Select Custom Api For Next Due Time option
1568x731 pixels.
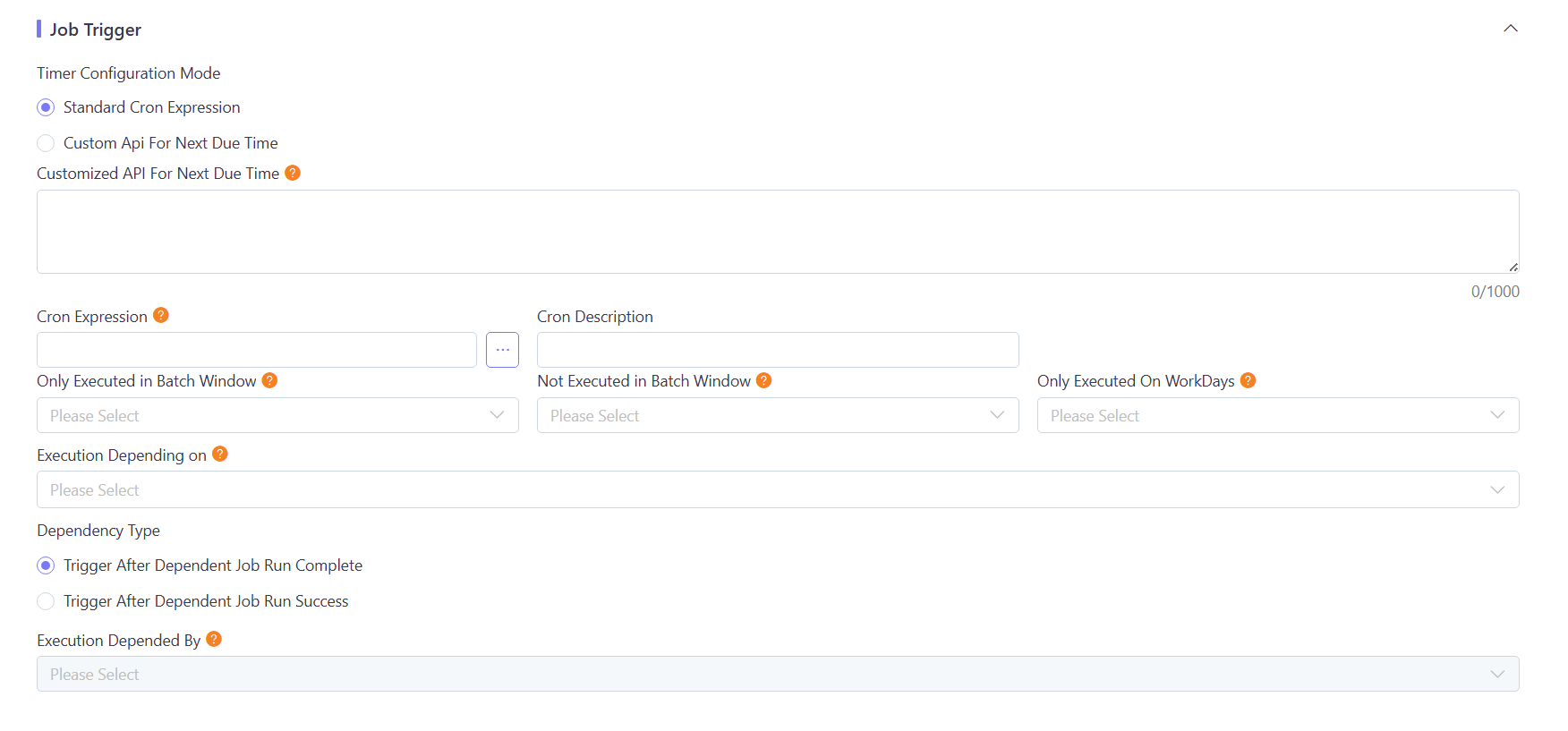tap(47, 143)
